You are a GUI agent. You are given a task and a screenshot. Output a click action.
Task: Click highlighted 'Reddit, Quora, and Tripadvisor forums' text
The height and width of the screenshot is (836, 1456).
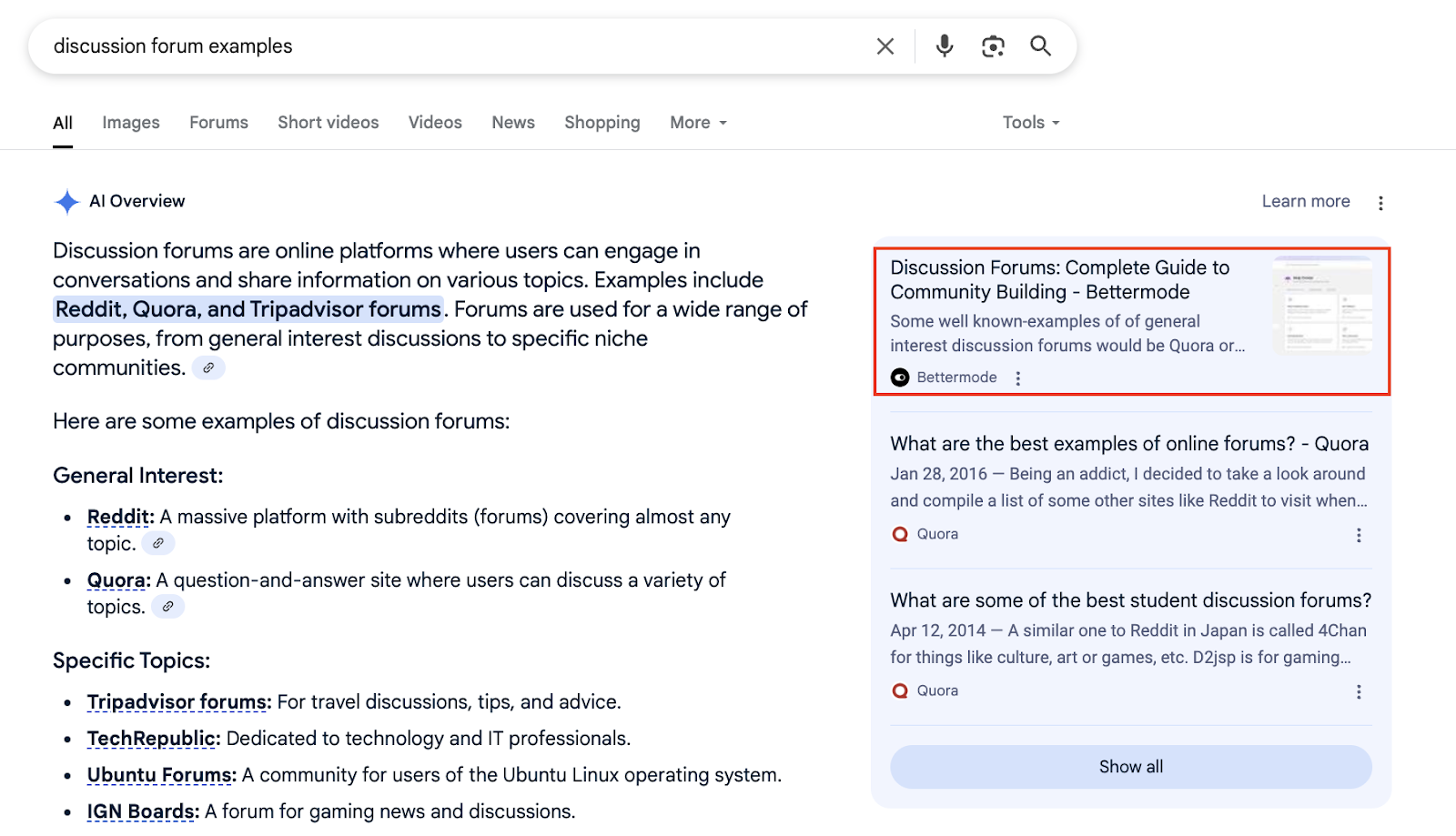248,309
